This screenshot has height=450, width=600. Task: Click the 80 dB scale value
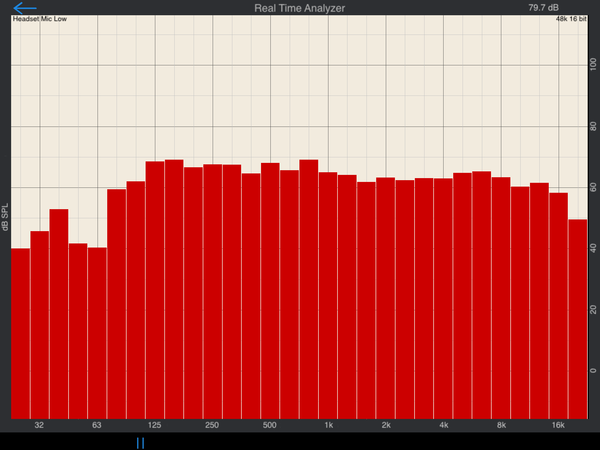pos(593,126)
